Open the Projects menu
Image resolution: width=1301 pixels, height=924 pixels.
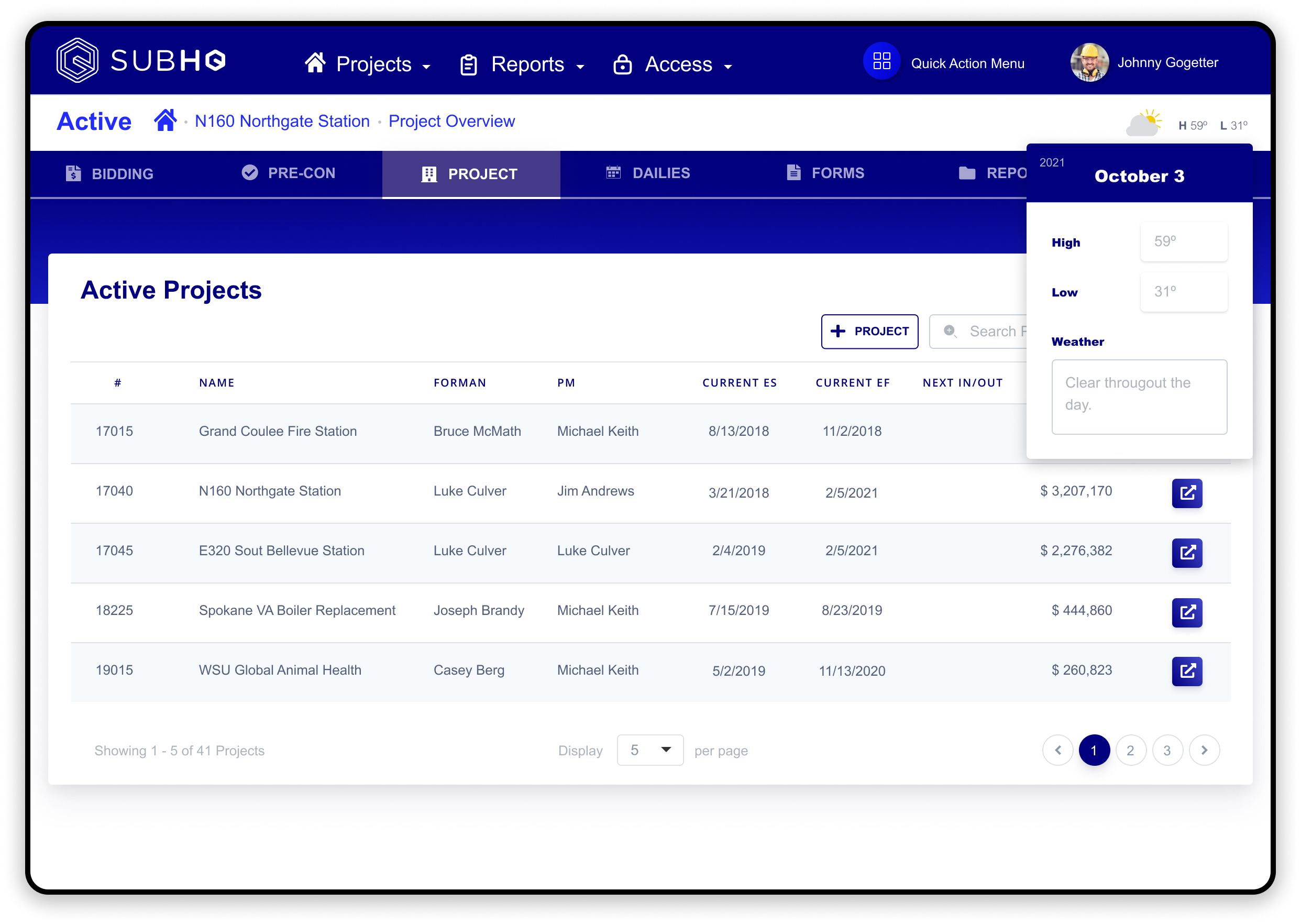[x=367, y=64]
